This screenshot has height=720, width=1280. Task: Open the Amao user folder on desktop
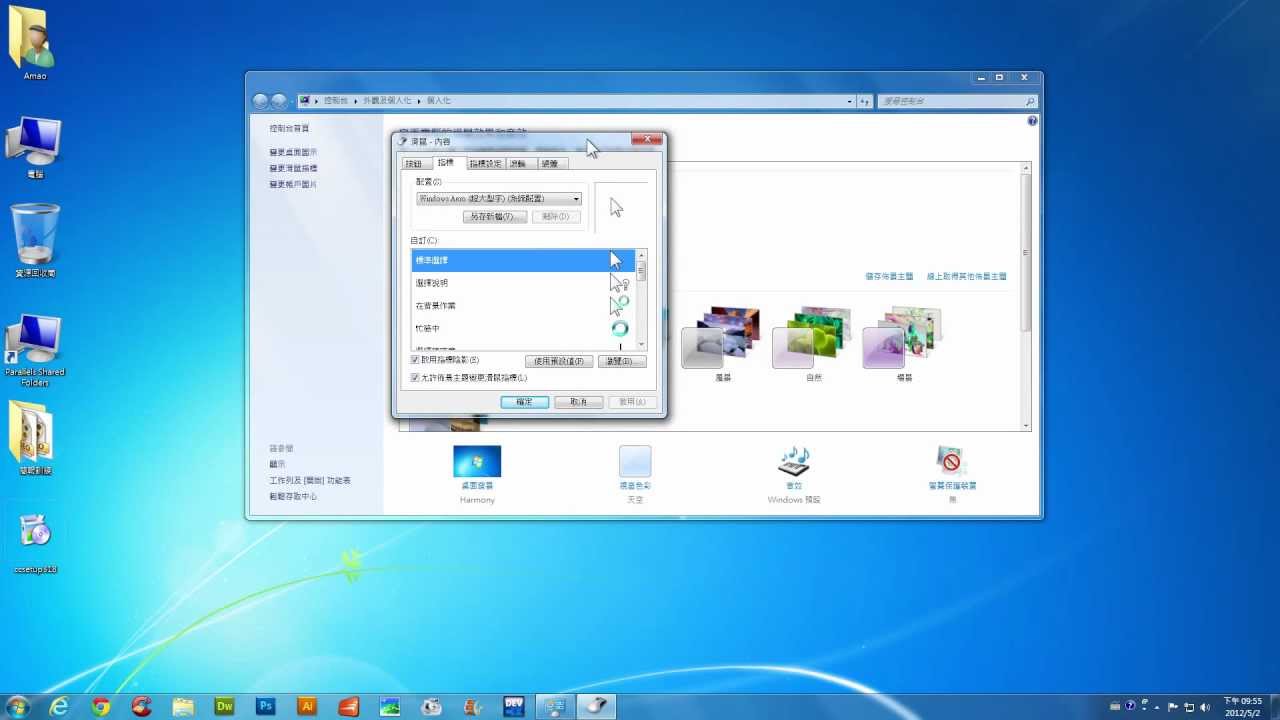[x=35, y=45]
